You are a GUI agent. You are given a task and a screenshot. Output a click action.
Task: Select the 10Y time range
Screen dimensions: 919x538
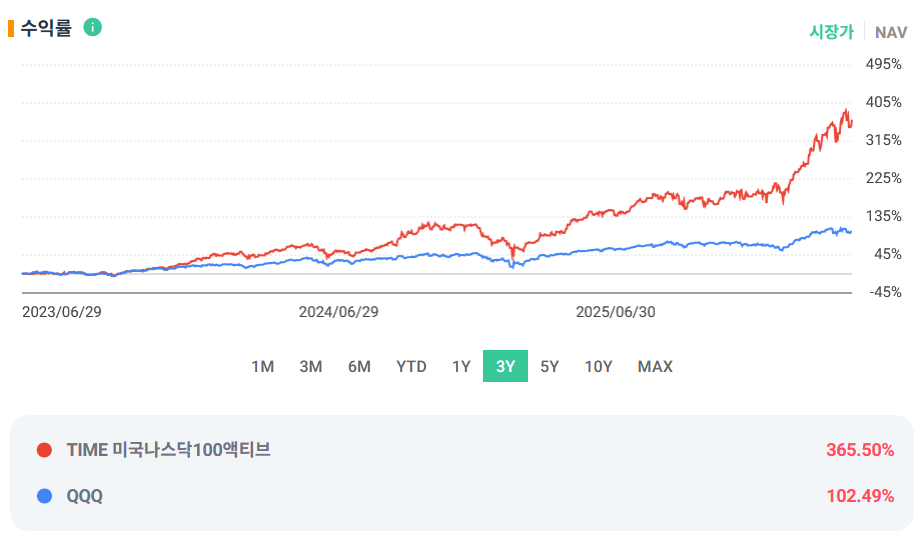point(598,366)
